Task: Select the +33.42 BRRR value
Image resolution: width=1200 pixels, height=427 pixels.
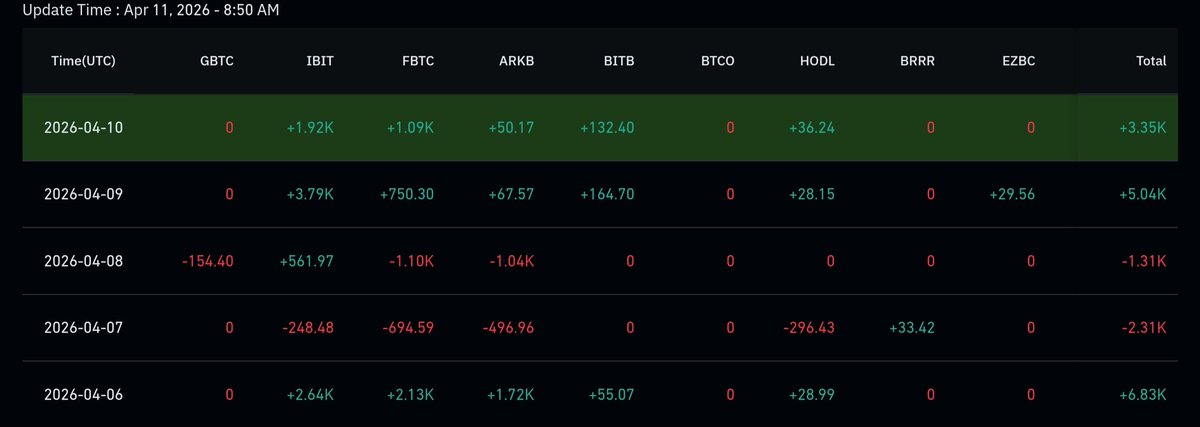Action: 911,328
